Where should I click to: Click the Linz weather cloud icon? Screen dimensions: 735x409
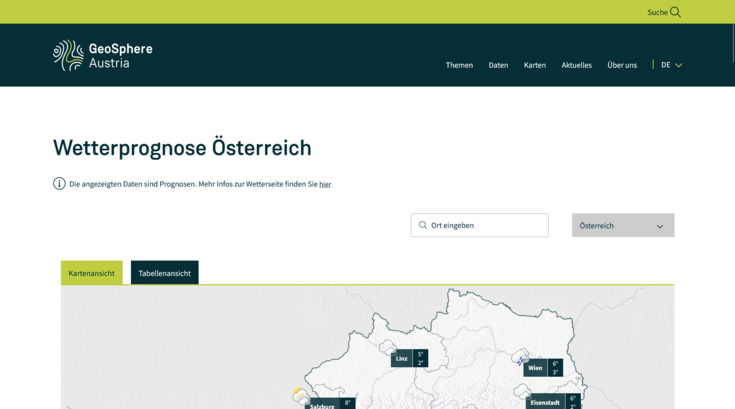click(387, 348)
